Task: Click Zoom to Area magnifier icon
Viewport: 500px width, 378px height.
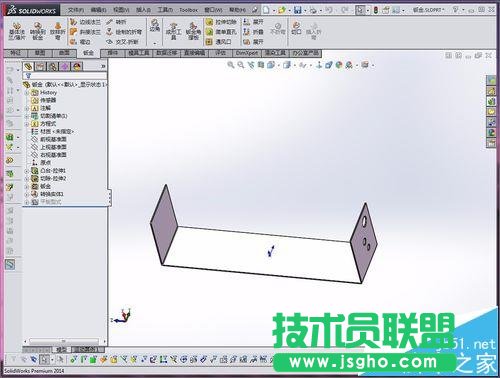Action: [241, 65]
